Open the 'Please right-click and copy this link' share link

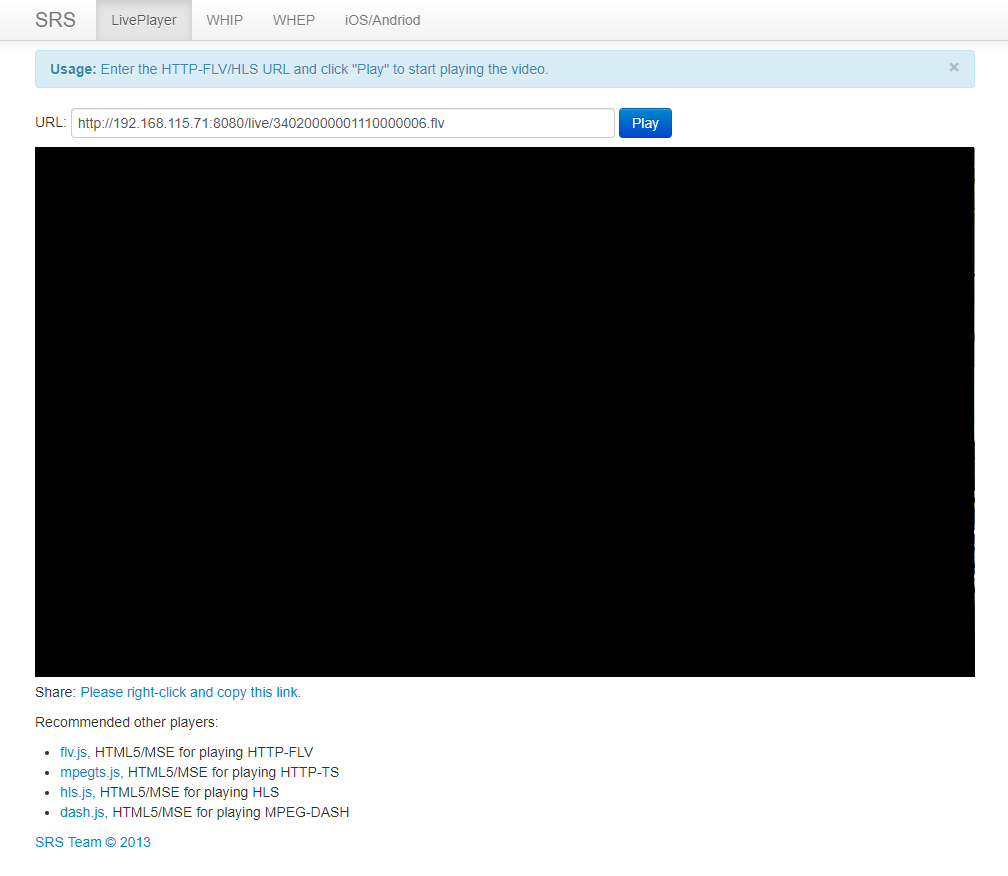(x=190, y=692)
